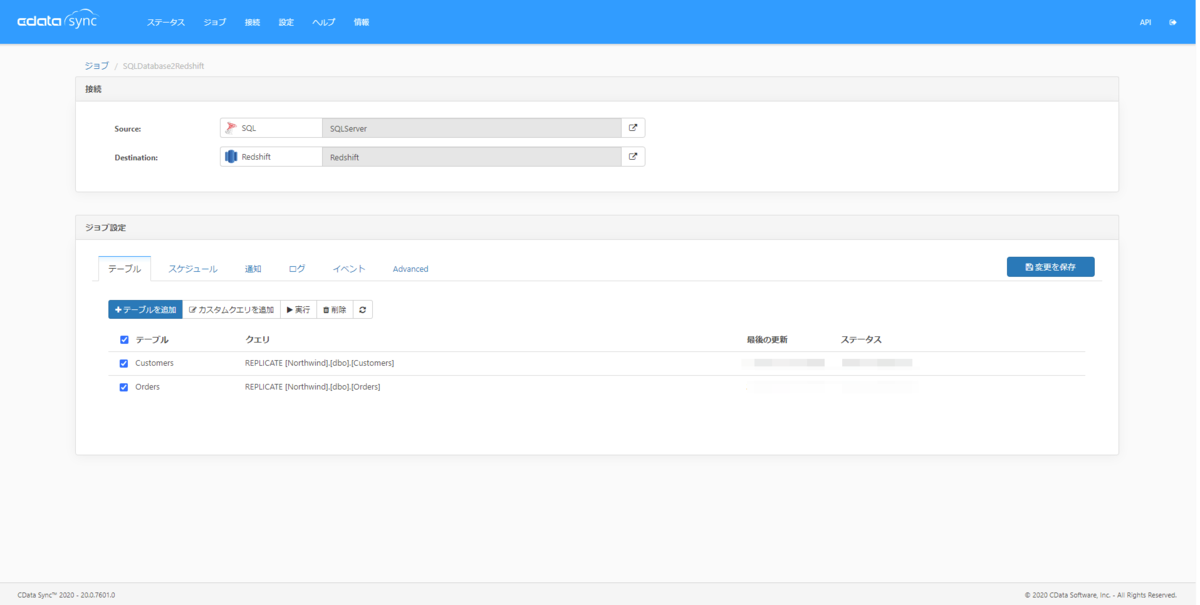Viewport: 1200px width, 605px height.
Task: Click the REPLICATE [Northwind].[dbo].[Orders] query
Action: [312, 387]
